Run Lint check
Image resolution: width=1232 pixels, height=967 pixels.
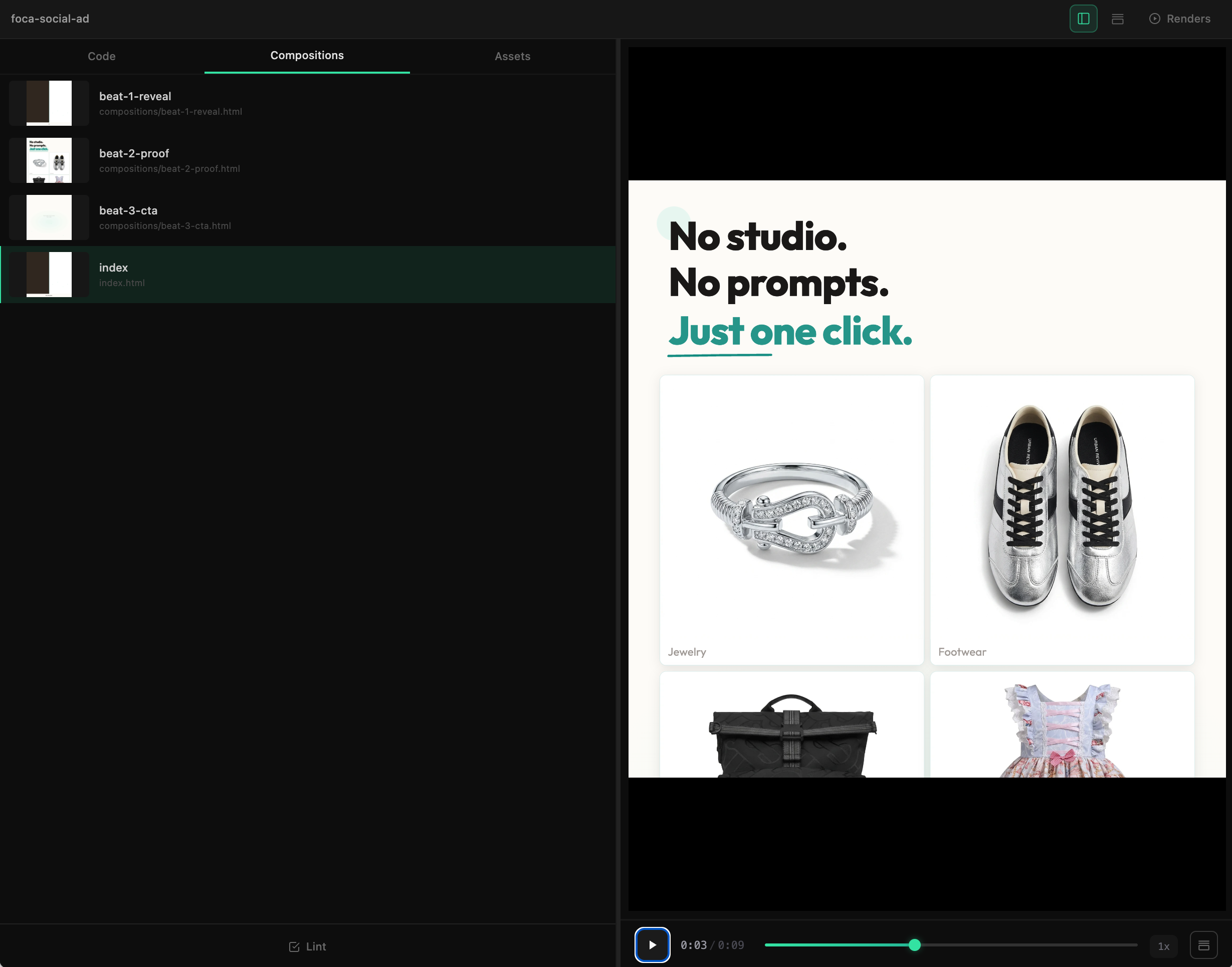click(x=308, y=946)
